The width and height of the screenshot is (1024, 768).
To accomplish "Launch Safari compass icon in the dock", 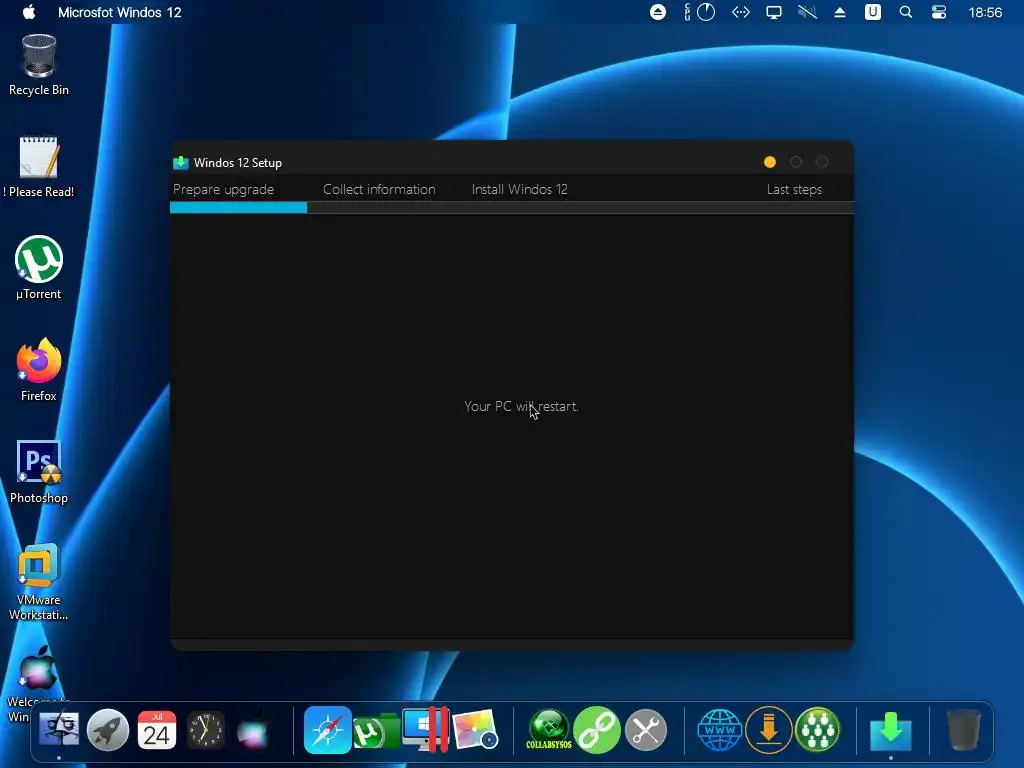I will (327, 729).
